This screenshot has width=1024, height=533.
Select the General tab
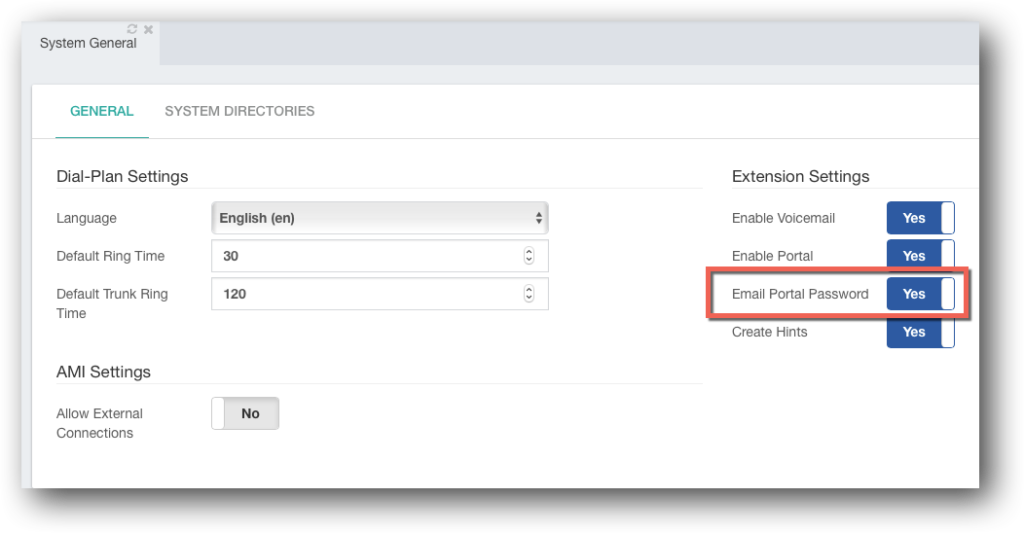(x=102, y=111)
